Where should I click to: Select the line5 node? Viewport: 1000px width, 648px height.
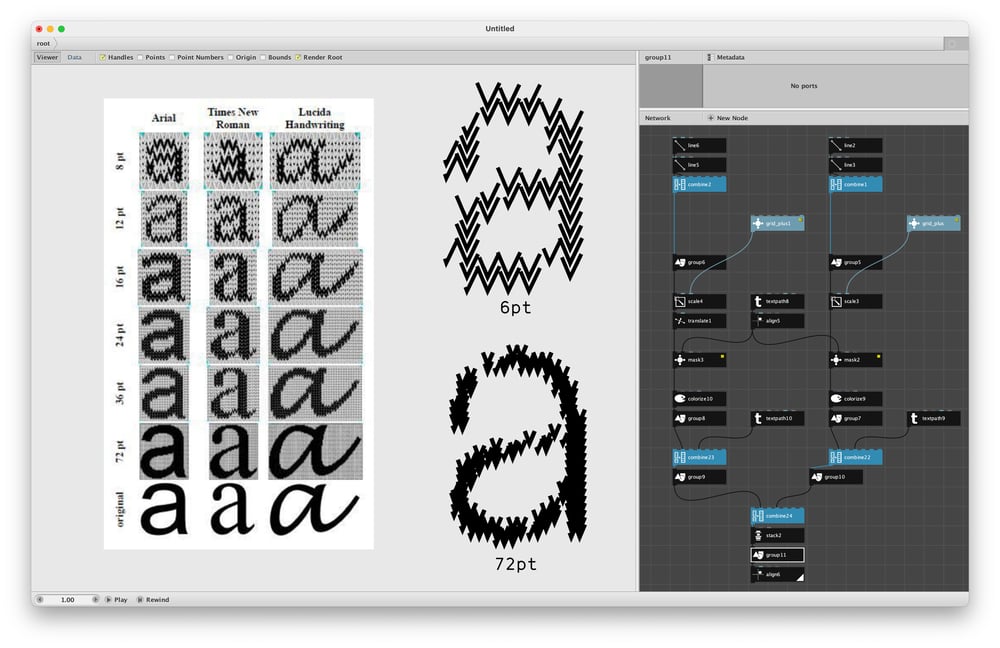(x=699, y=165)
